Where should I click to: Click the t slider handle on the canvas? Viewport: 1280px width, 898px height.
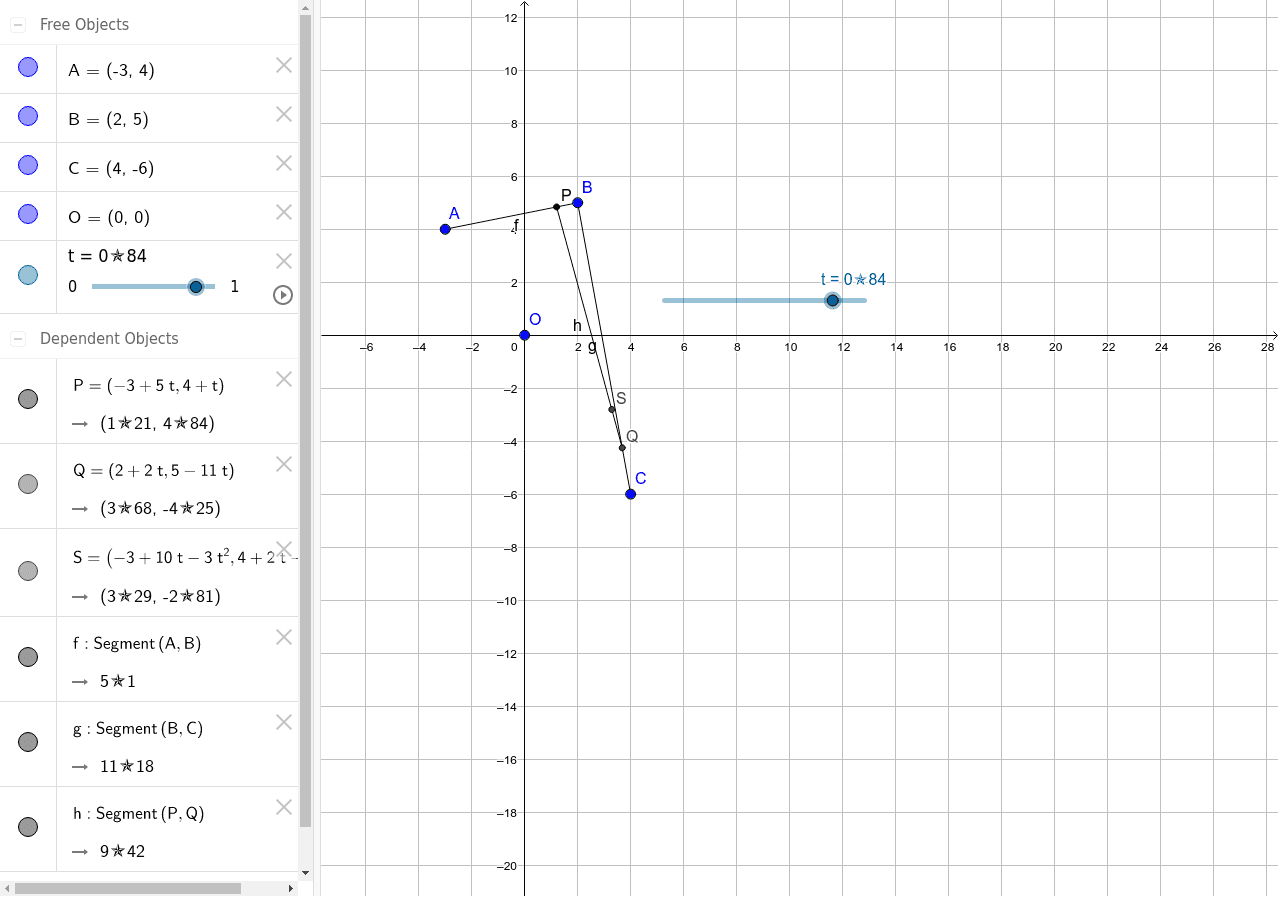(833, 300)
